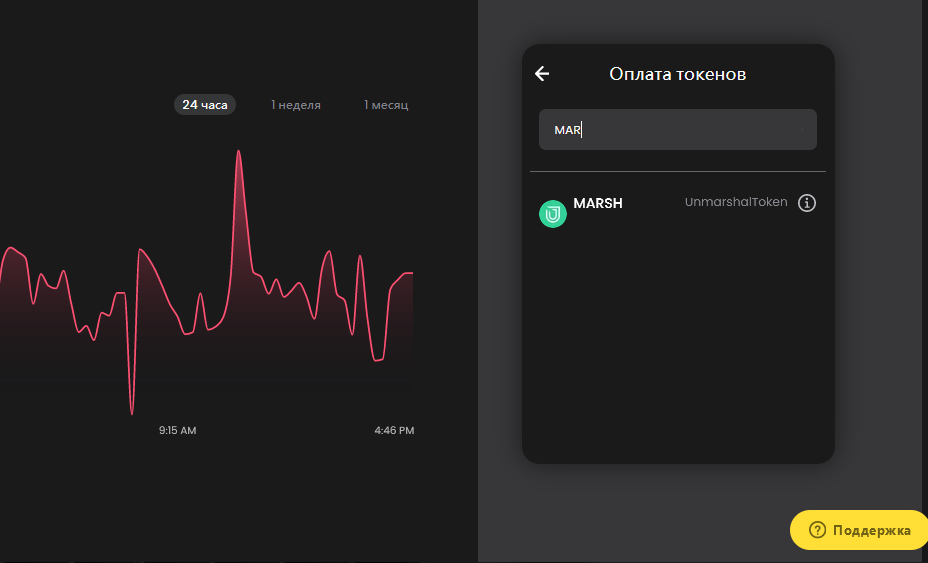The image size is (928, 563).
Task: Select the 24 часа time range
Action: pyautogui.click(x=205, y=105)
